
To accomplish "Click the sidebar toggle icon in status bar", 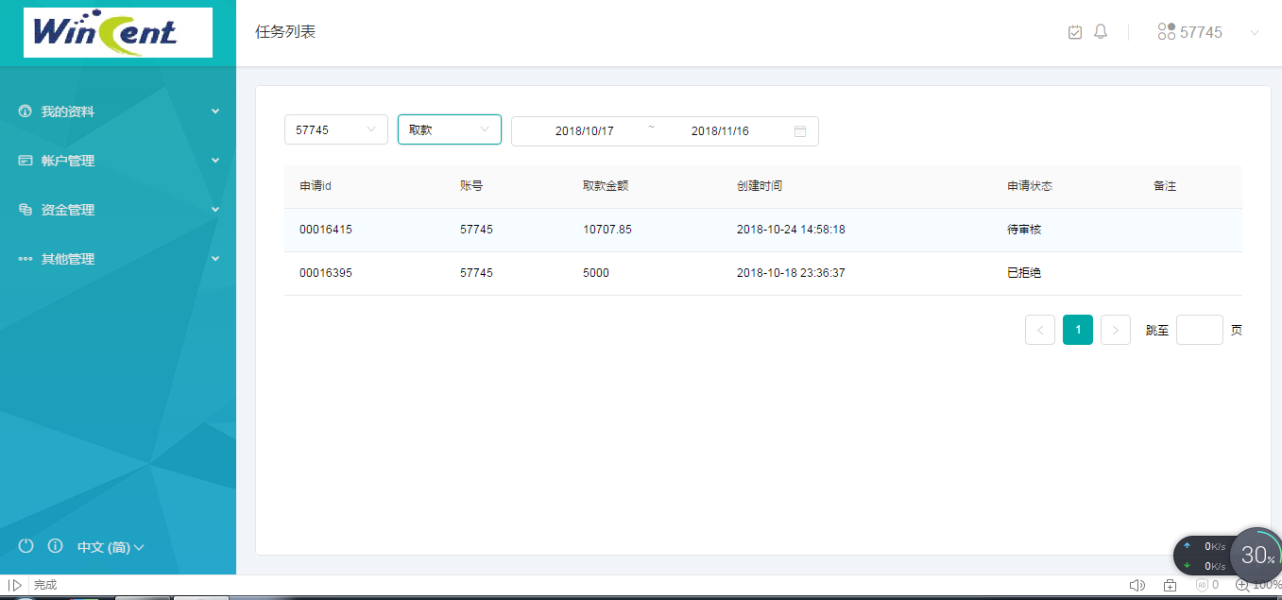I will [15, 585].
